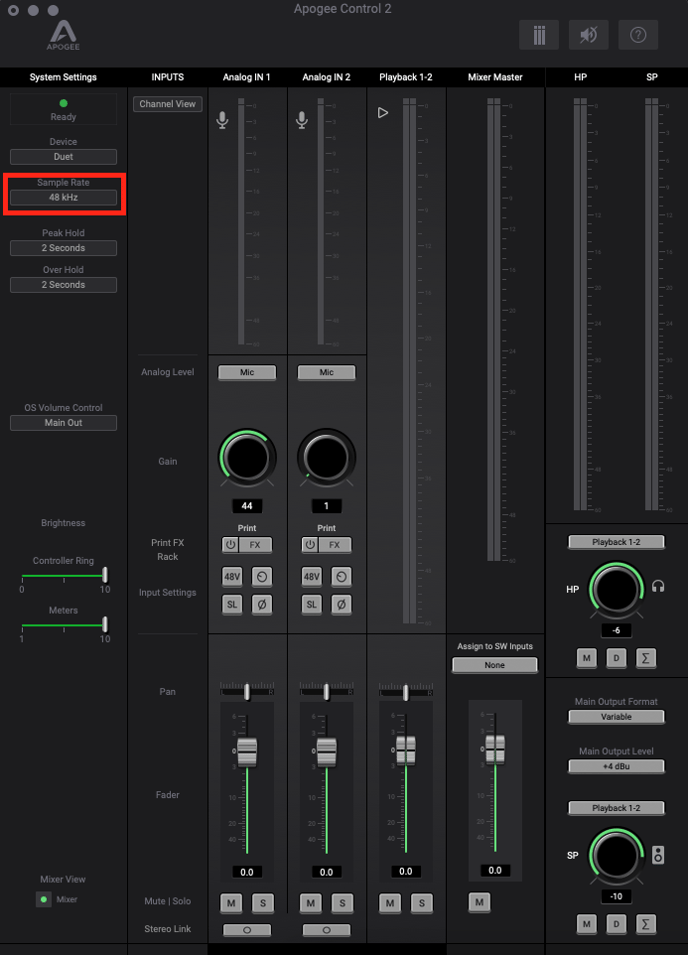Viewport: 688px width, 955px height.
Task: Click the Analog IN 1 fader handle
Action: 247,751
